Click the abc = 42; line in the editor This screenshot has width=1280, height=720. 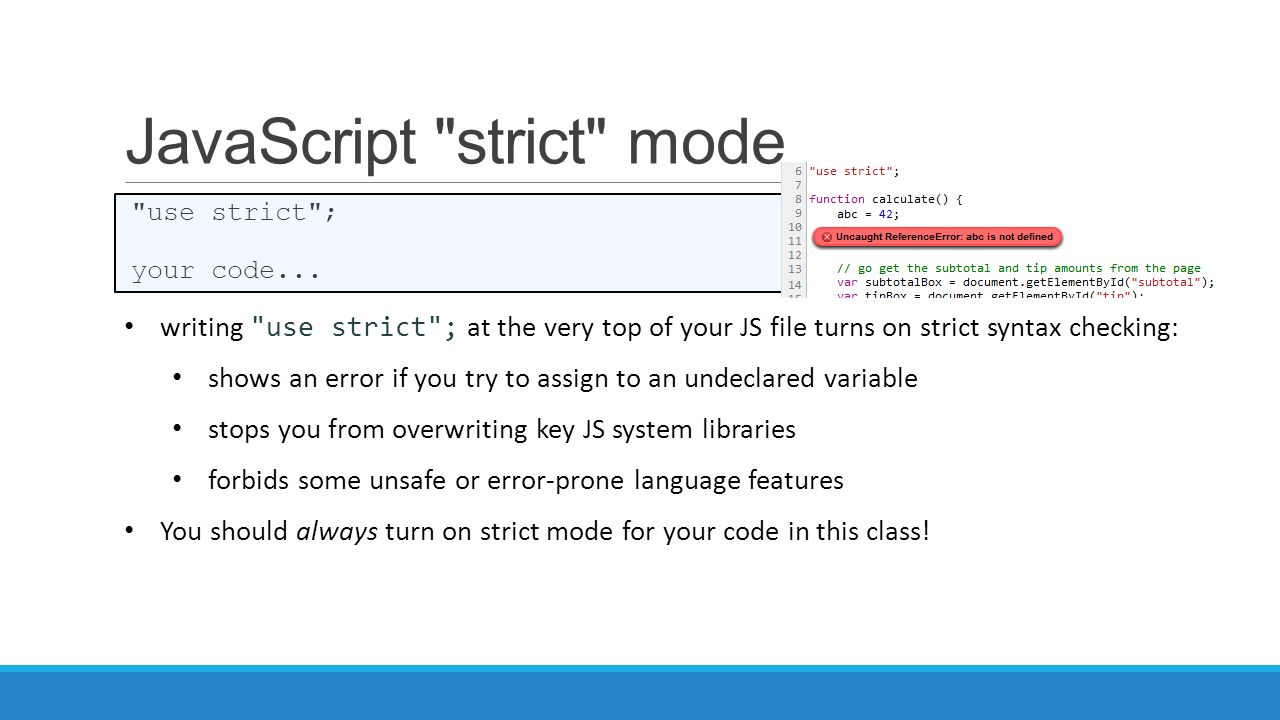pos(868,213)
